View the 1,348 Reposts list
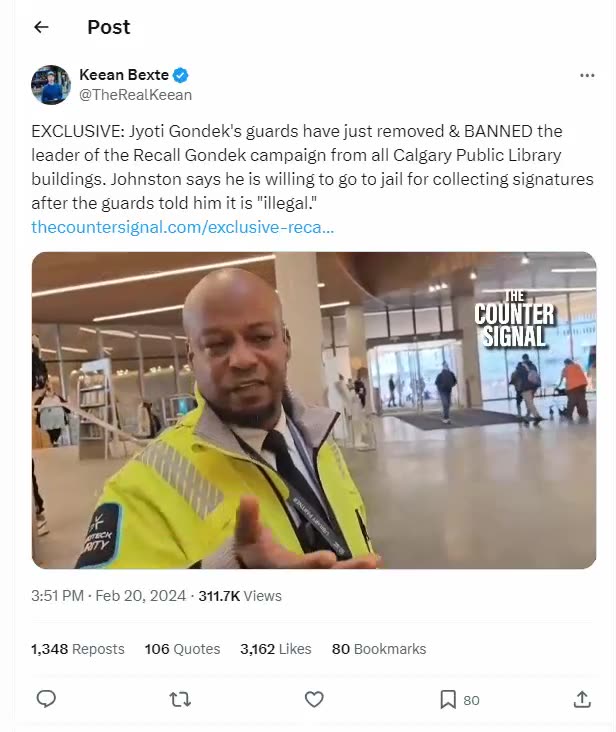The width and height of the screenshot is (616, 732). 78,649
